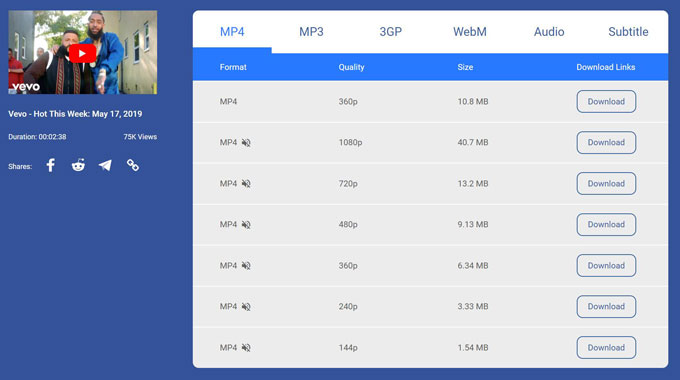The height and width of the screenshot is (380, 680).
Task: Click the '10.8 MB' size cell
Action: (473, 102)
